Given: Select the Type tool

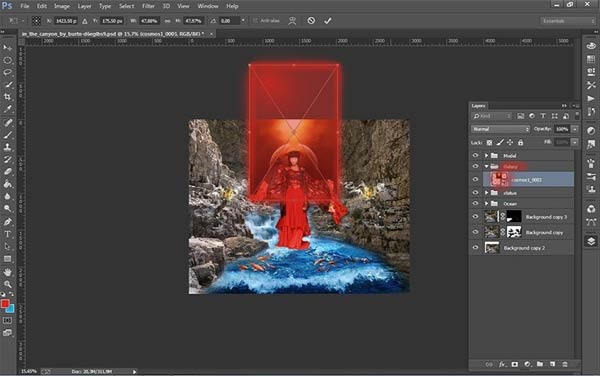Looking at the screenshot, I should point(7,234).
